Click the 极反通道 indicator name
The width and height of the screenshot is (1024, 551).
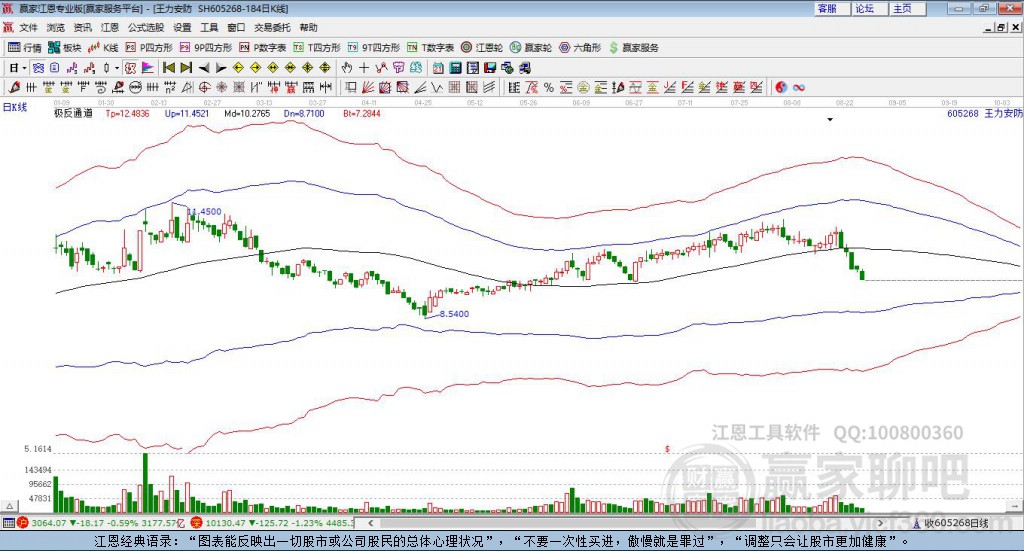pos(73,113)
